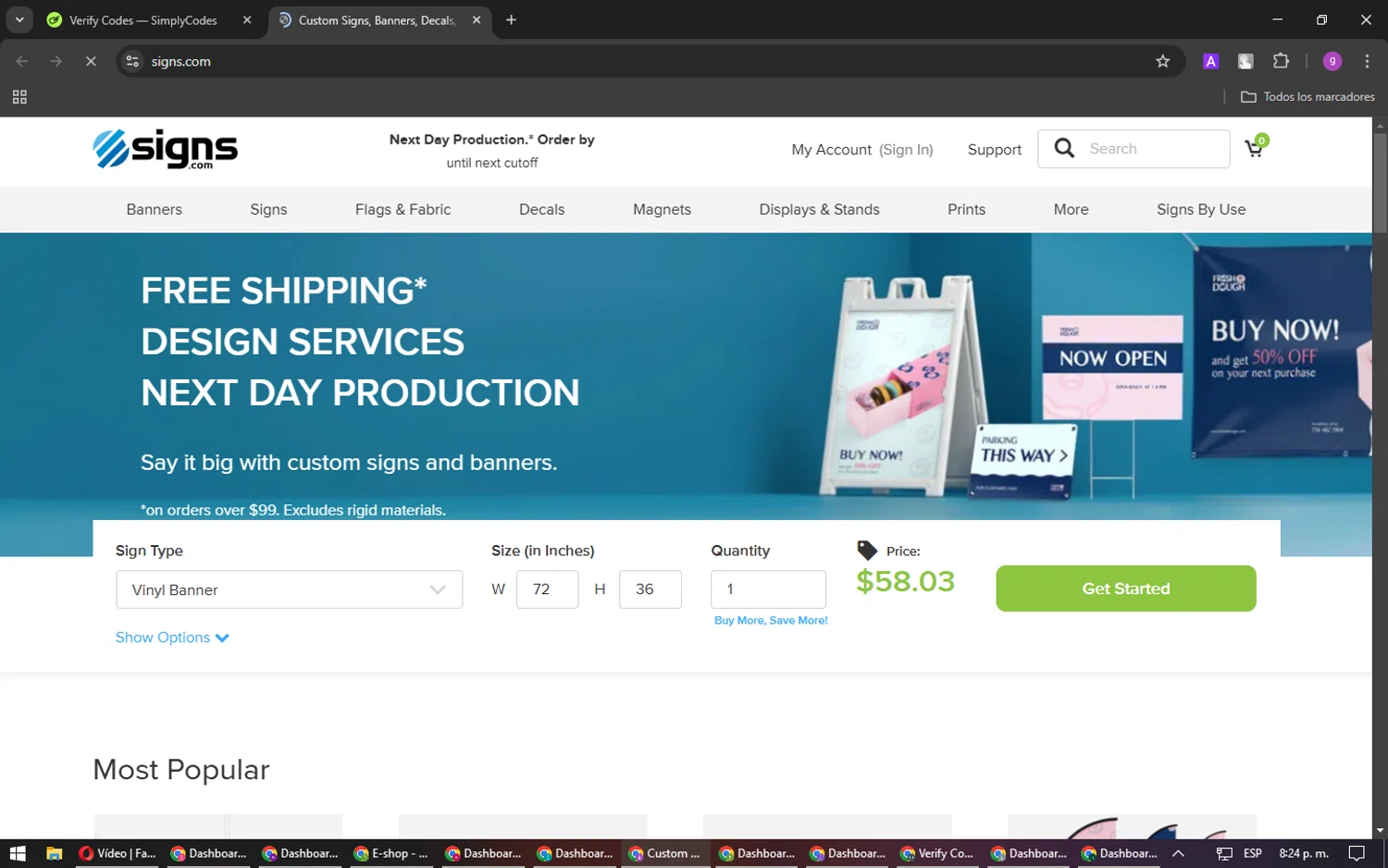Open the Buy More, Save More! link
This screenshot has height=868, width=1388.
[x=771, y=621]
